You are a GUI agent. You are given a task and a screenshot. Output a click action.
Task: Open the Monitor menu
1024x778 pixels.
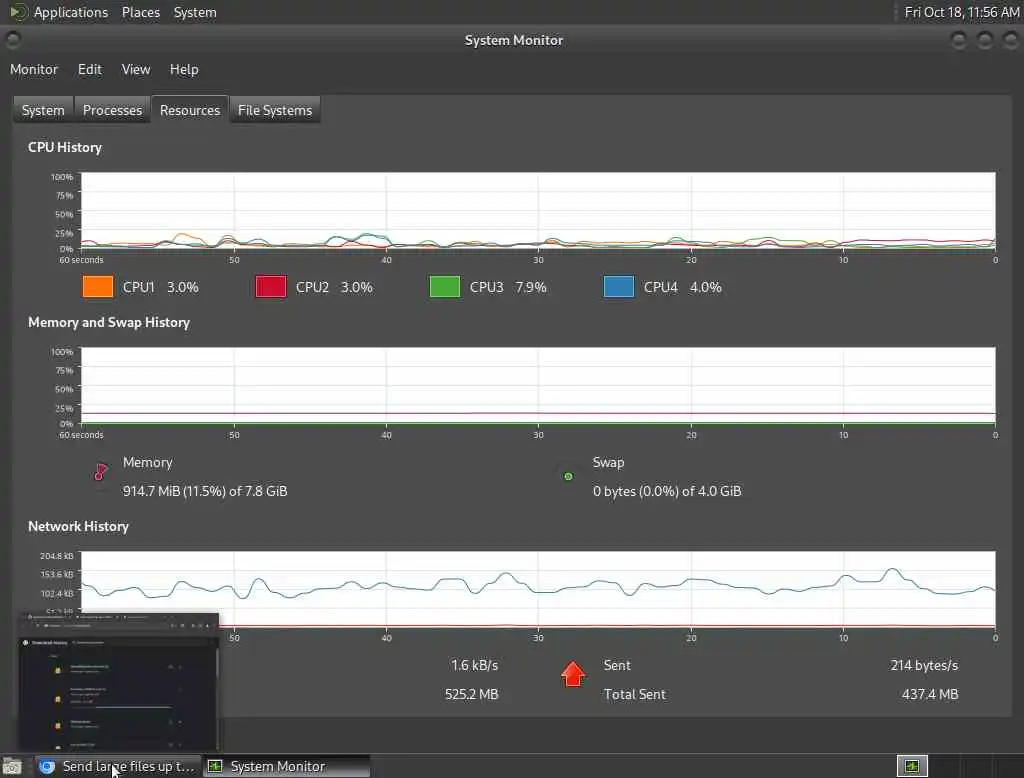pos(34,69)
